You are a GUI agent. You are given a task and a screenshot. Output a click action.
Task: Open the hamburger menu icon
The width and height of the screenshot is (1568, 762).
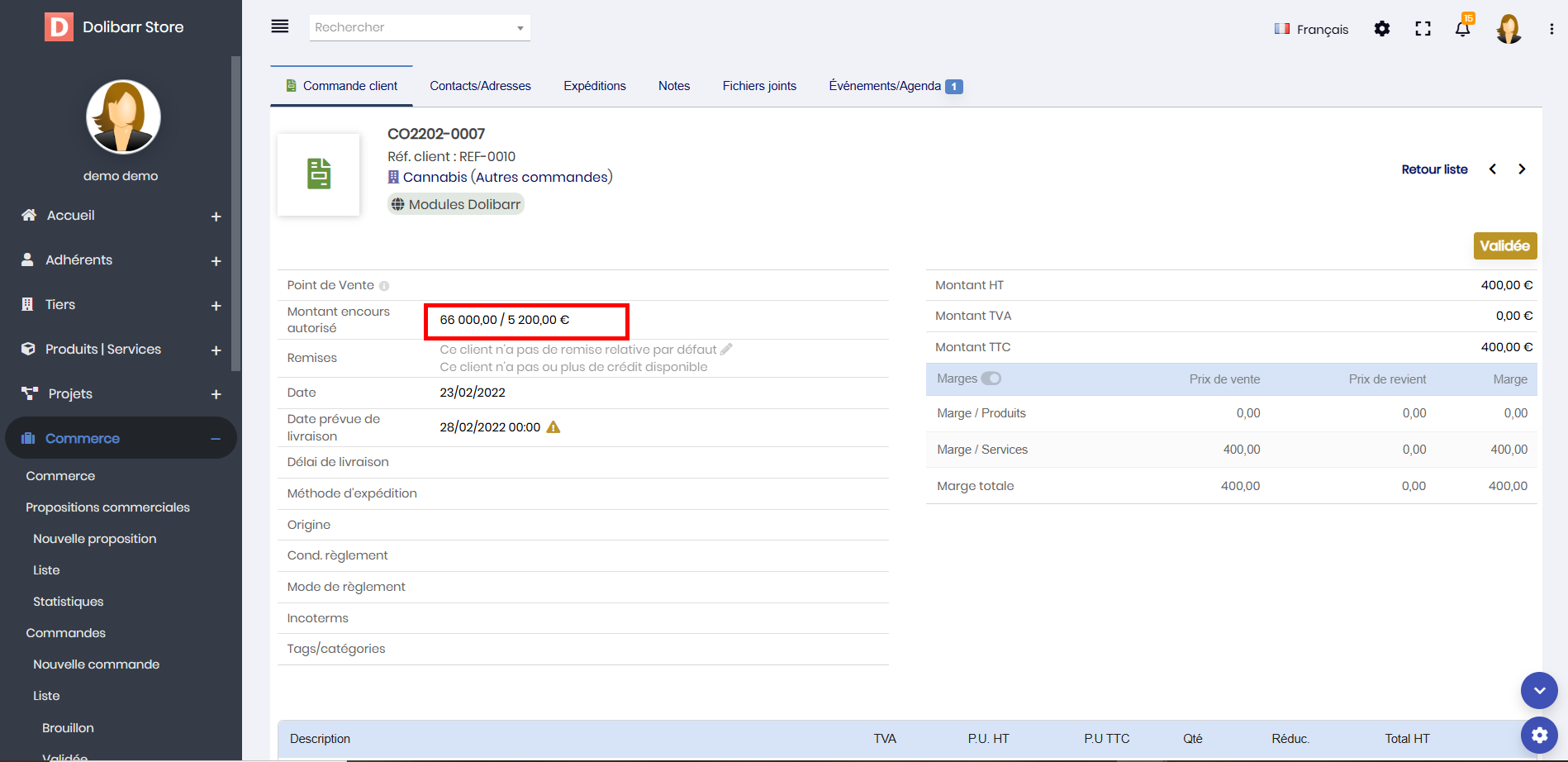point(280,26)
